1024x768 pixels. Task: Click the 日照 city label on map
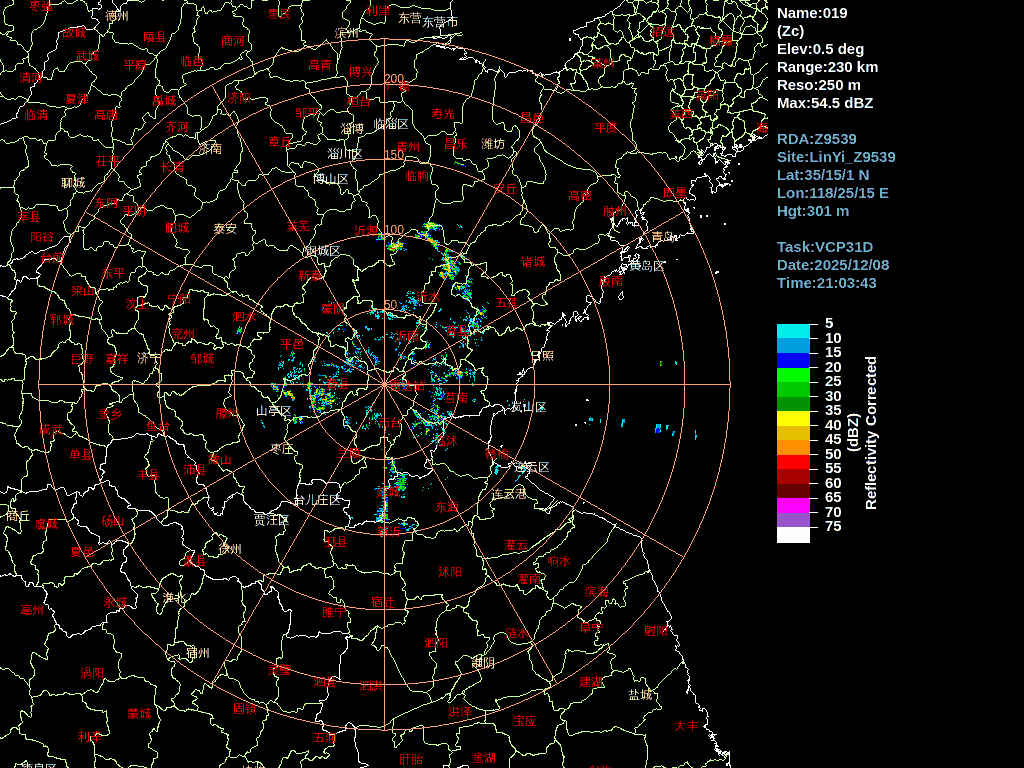[x=542, y=356]
